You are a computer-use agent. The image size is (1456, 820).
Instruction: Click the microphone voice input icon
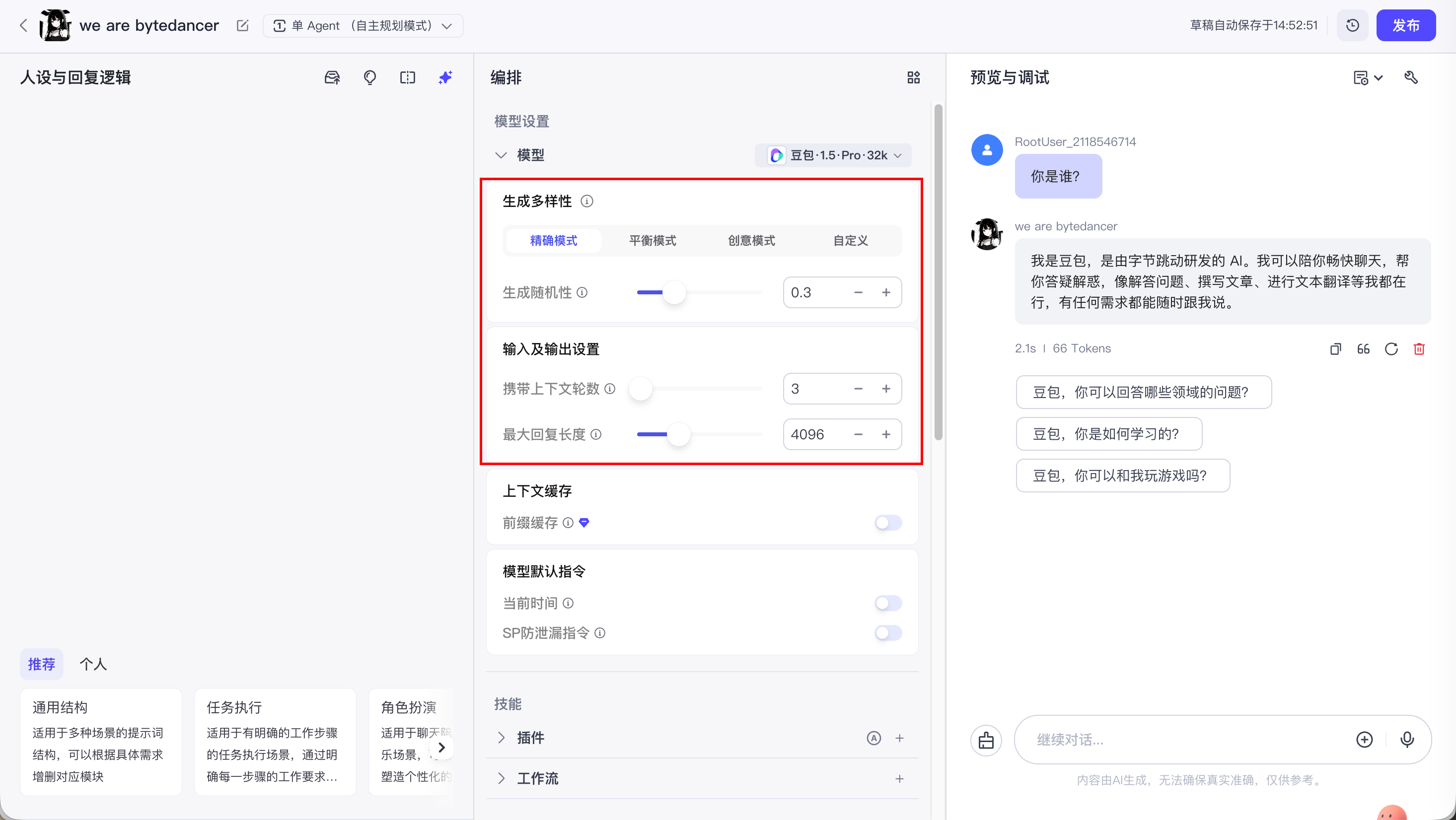point(1407,739)
